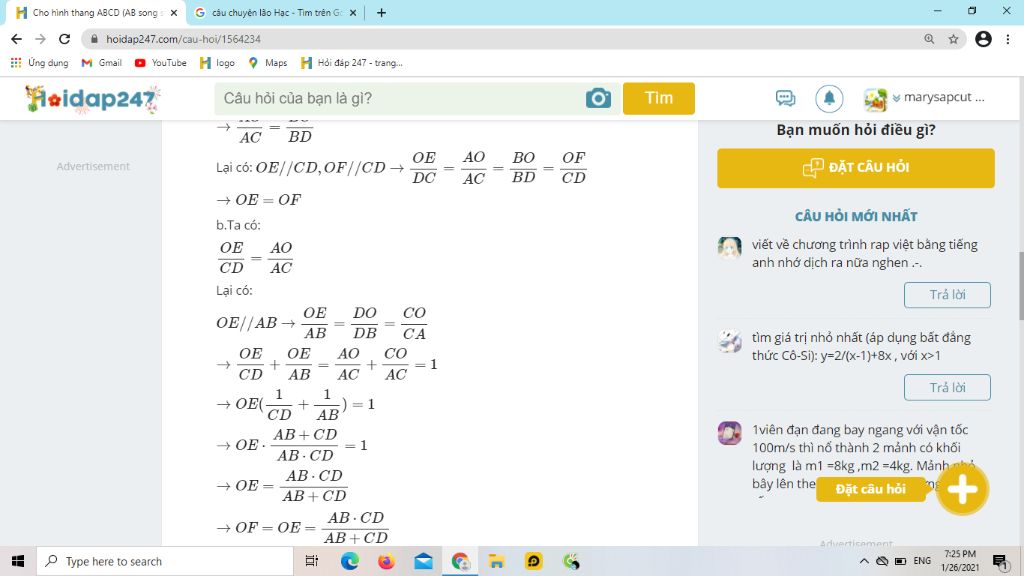Reload the page with refresh icon

click(x=64, y=39)
